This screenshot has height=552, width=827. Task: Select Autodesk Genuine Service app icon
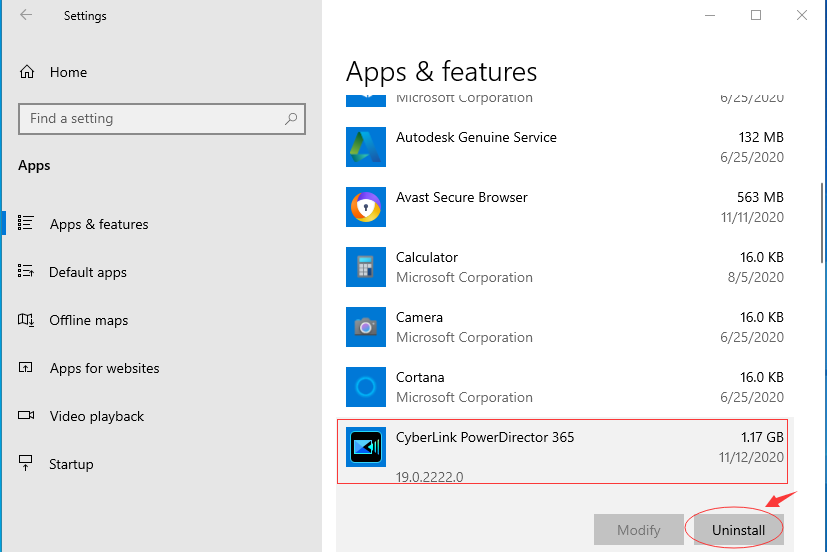(x=366, y=147)
